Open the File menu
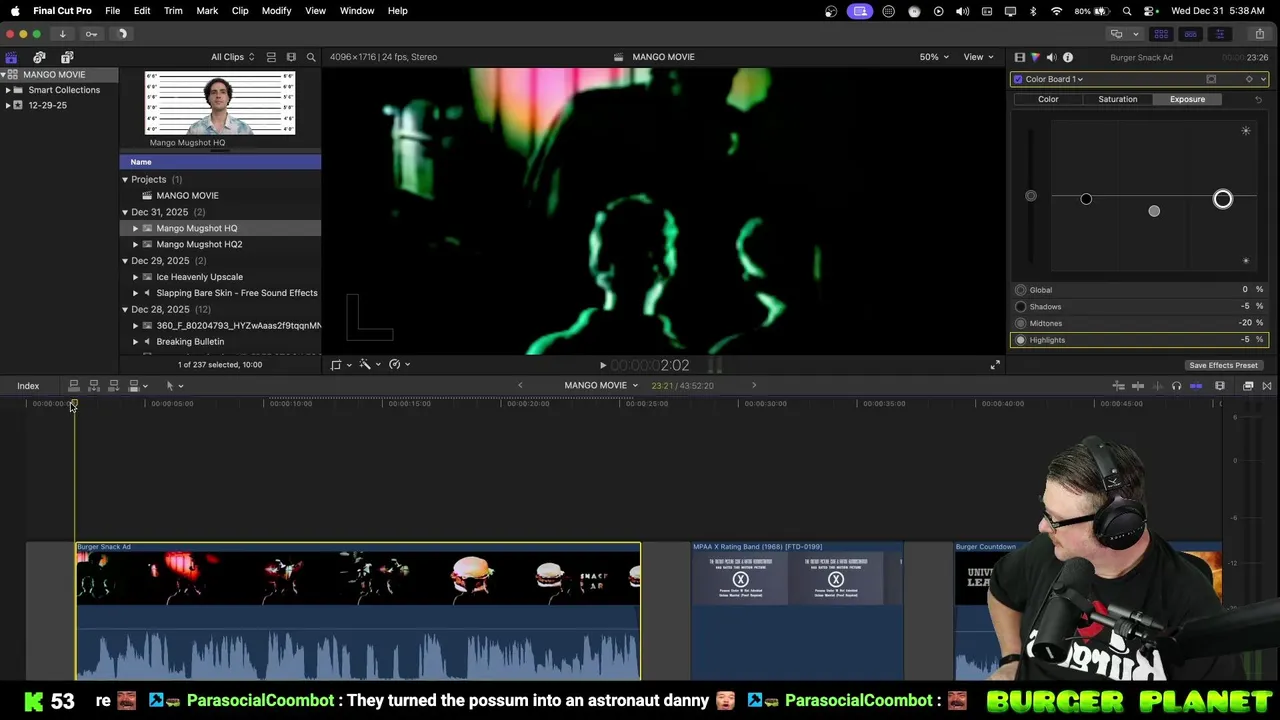Screen dimensions: 1280x720 [x=113, y=11]
